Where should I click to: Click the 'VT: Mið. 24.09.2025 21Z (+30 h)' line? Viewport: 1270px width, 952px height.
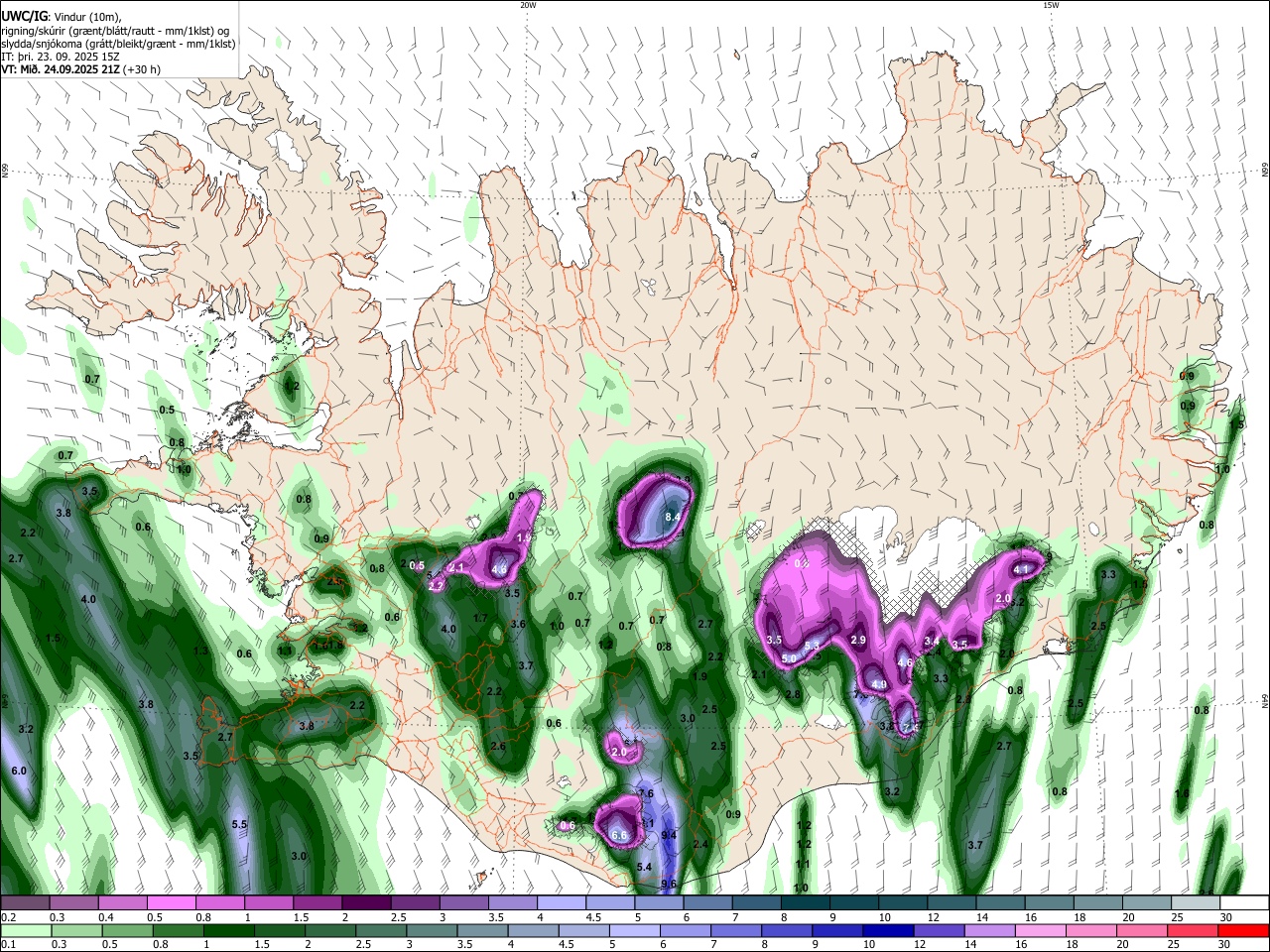(80, 69)
